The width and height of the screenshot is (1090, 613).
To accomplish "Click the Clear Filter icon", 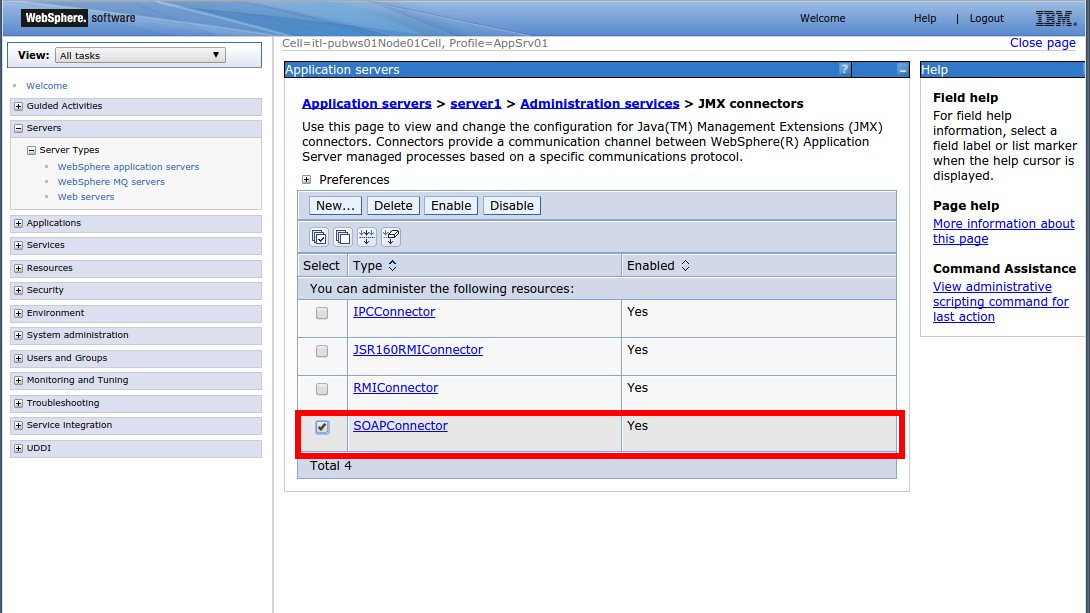I will [391, 237].
